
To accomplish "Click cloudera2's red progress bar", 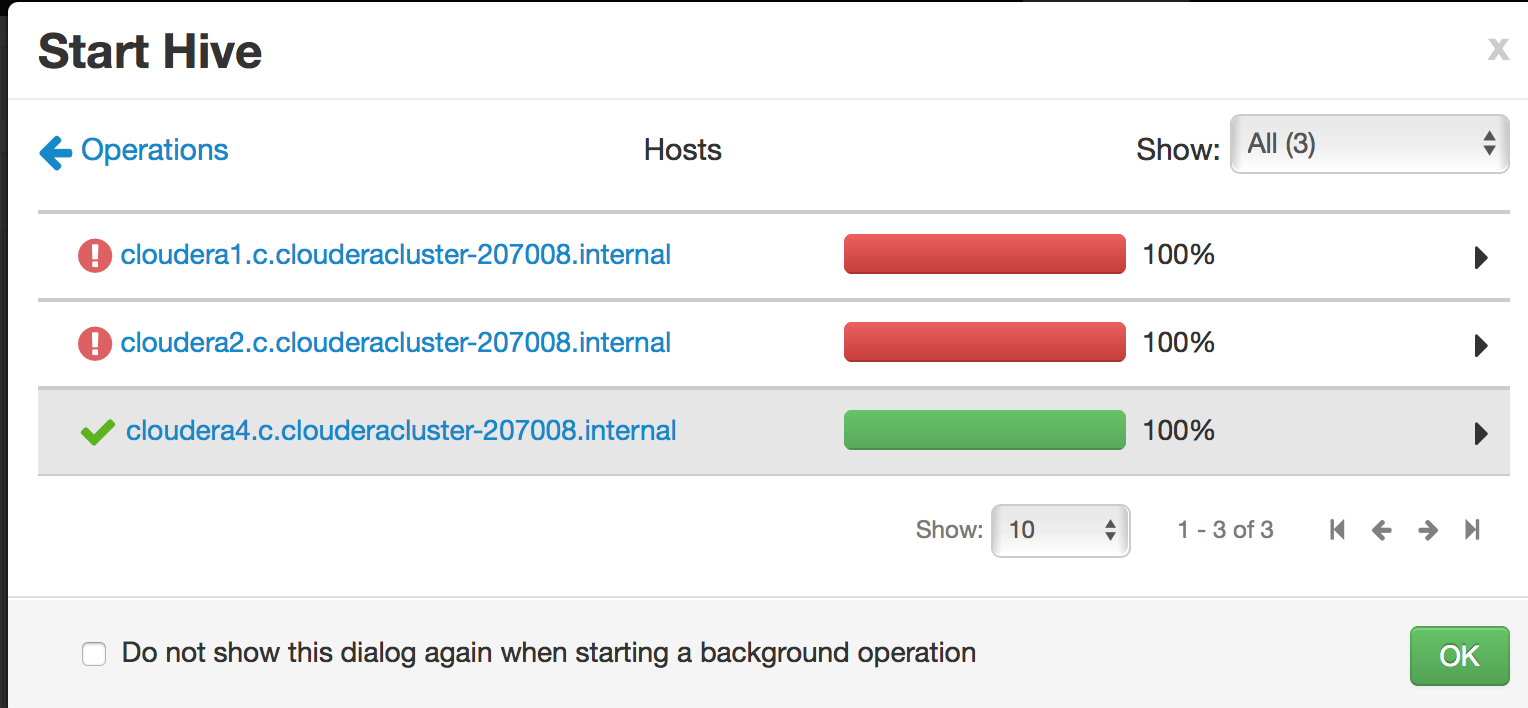I will point(984,341).
